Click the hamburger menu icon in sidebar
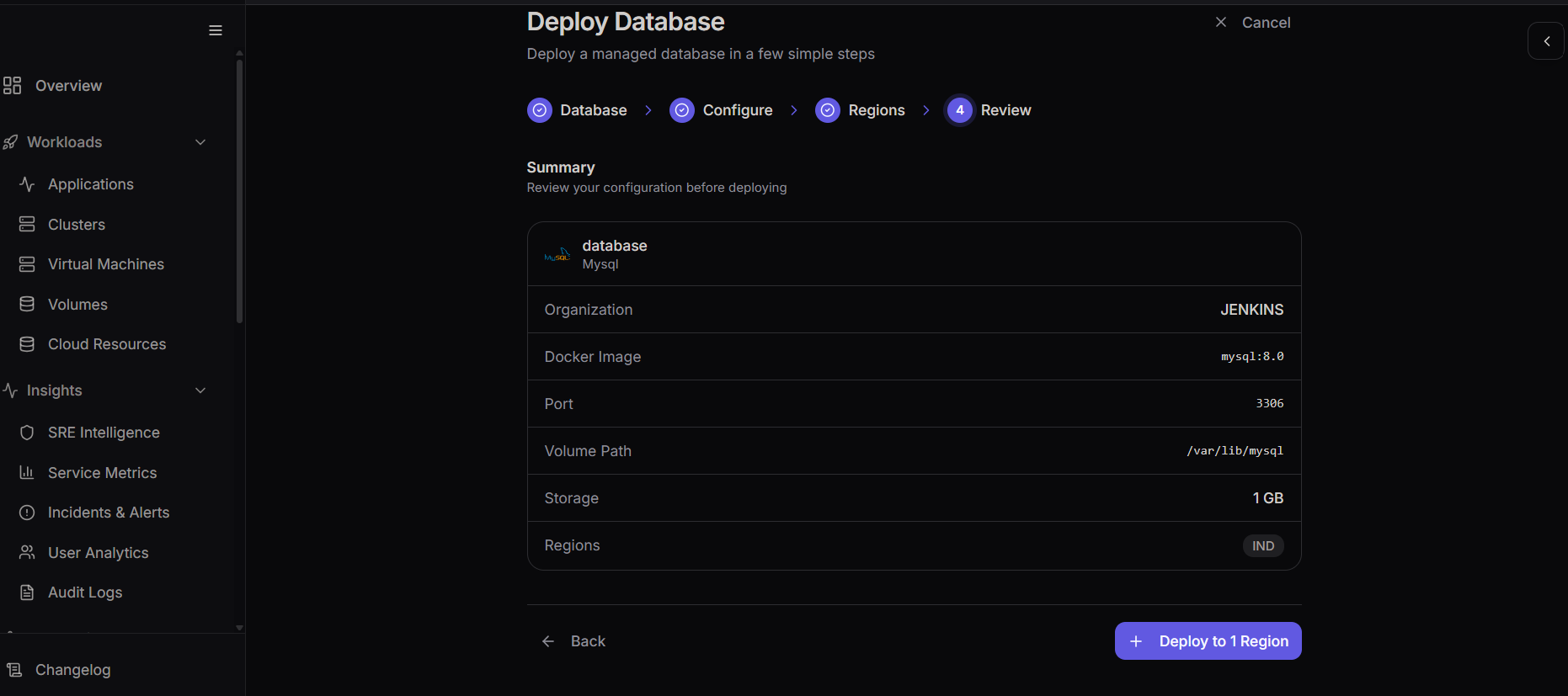The height and width of the screenshot is (696, 1568). pos(216,30)
